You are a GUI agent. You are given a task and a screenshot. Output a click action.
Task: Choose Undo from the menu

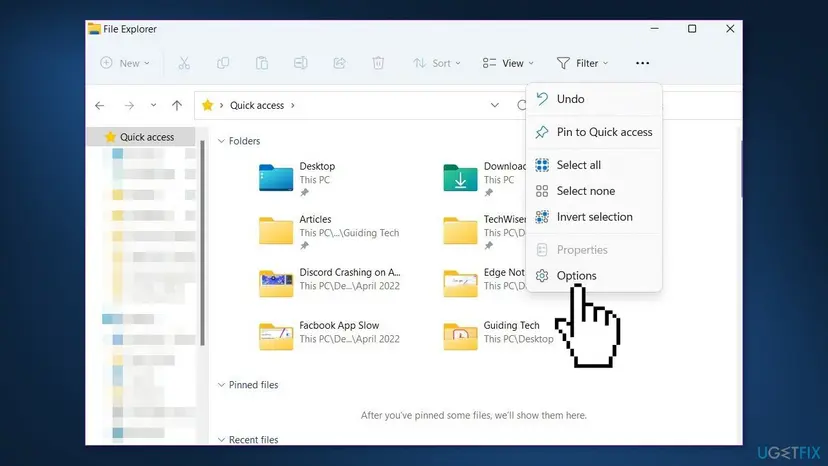point(594,99)
